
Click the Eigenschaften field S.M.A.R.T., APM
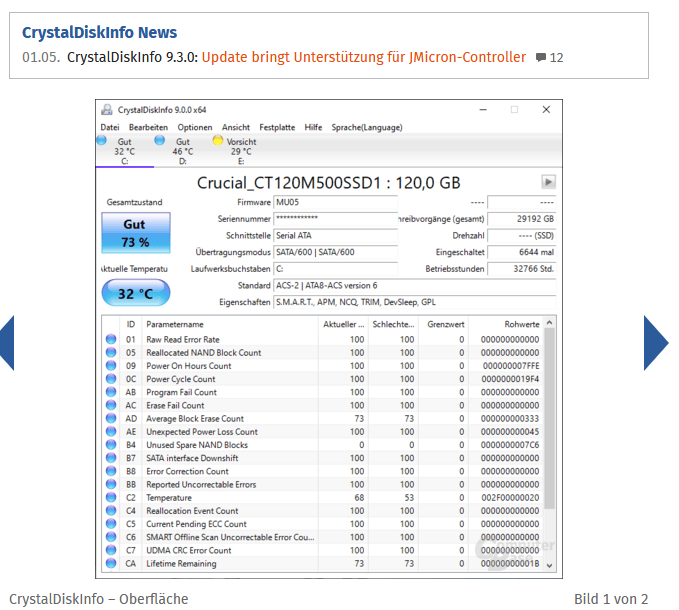pos(414,302)
